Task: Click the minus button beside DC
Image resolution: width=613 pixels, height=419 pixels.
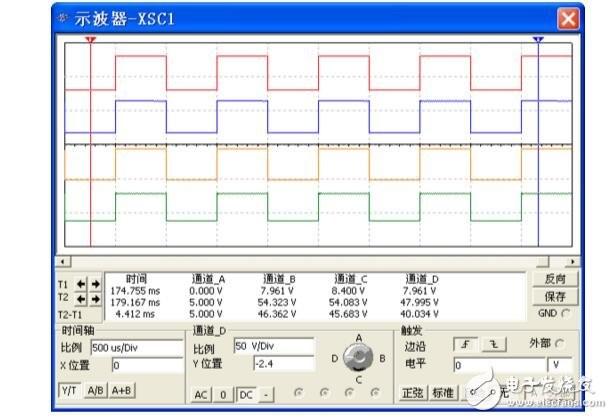Action: 266,395
